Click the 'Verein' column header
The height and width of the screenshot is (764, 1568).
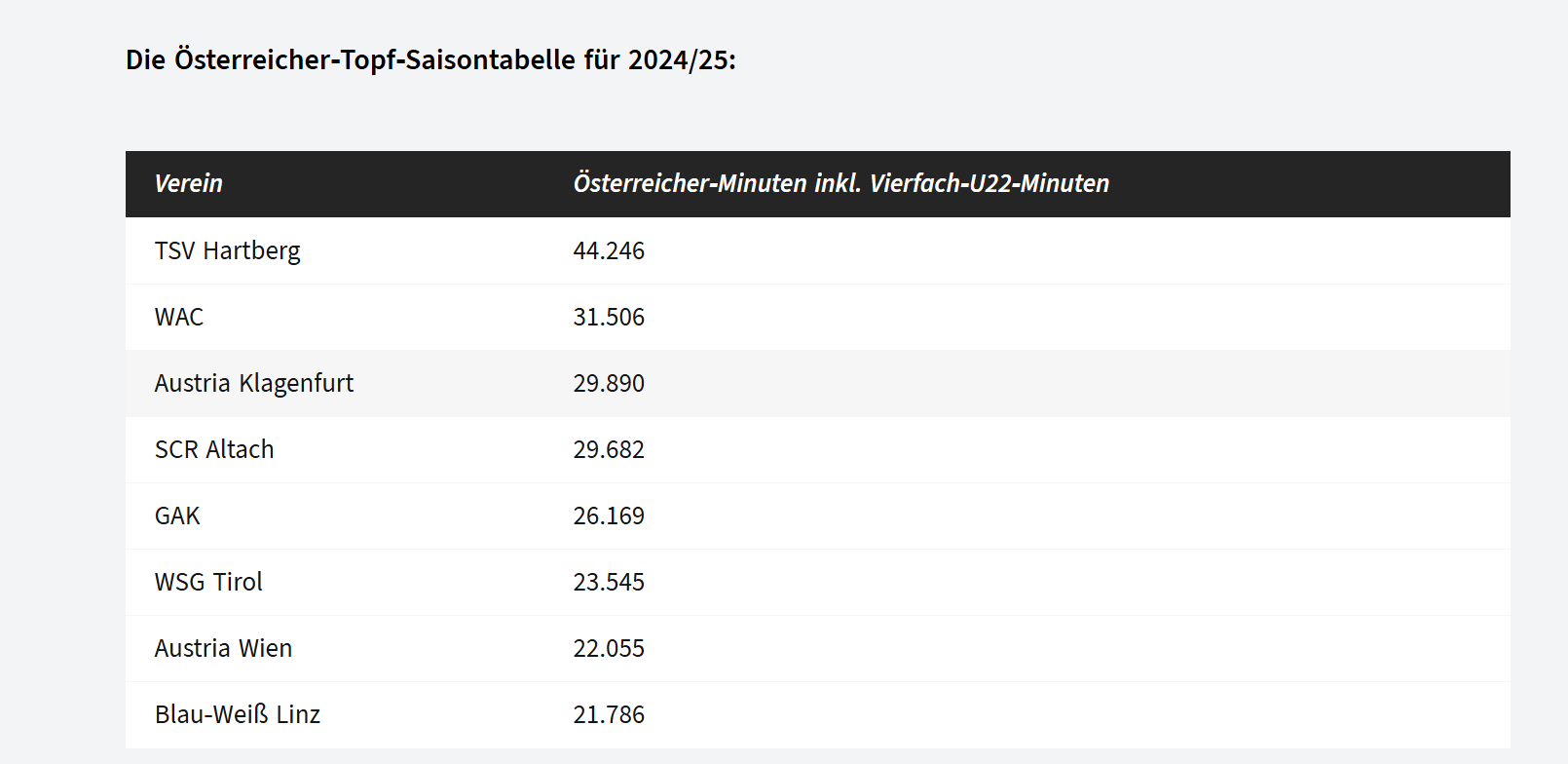click(189, 183)
